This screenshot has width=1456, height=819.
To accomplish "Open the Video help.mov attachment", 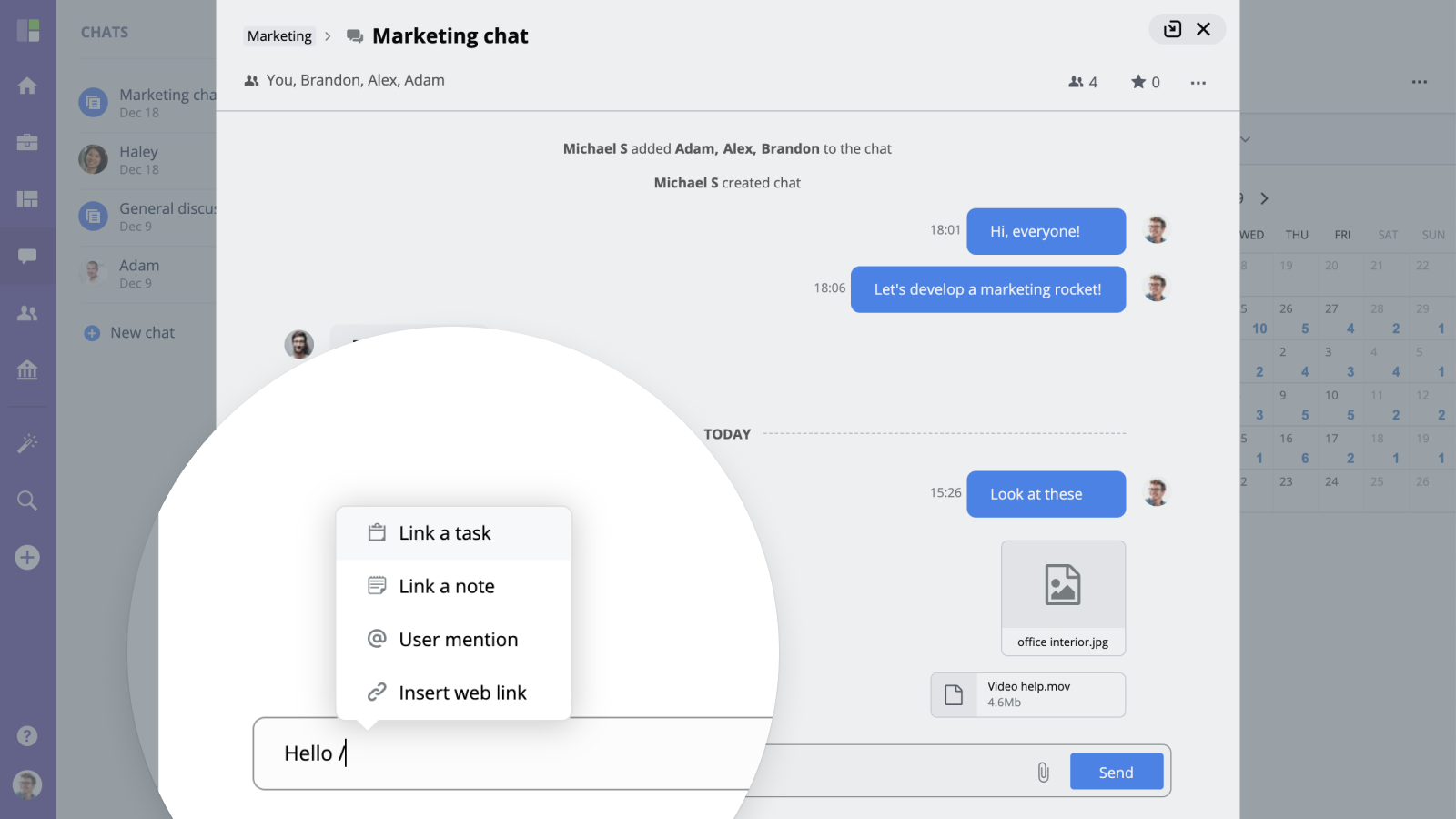I will click(1028, 694).
